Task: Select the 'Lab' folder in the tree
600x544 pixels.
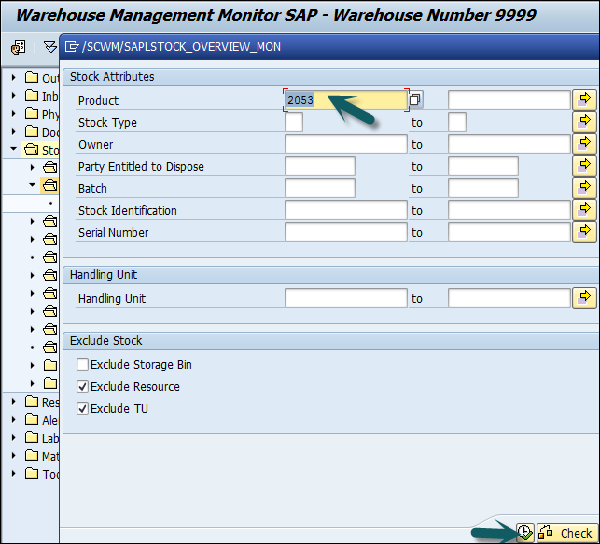Action: pos(42,438)
